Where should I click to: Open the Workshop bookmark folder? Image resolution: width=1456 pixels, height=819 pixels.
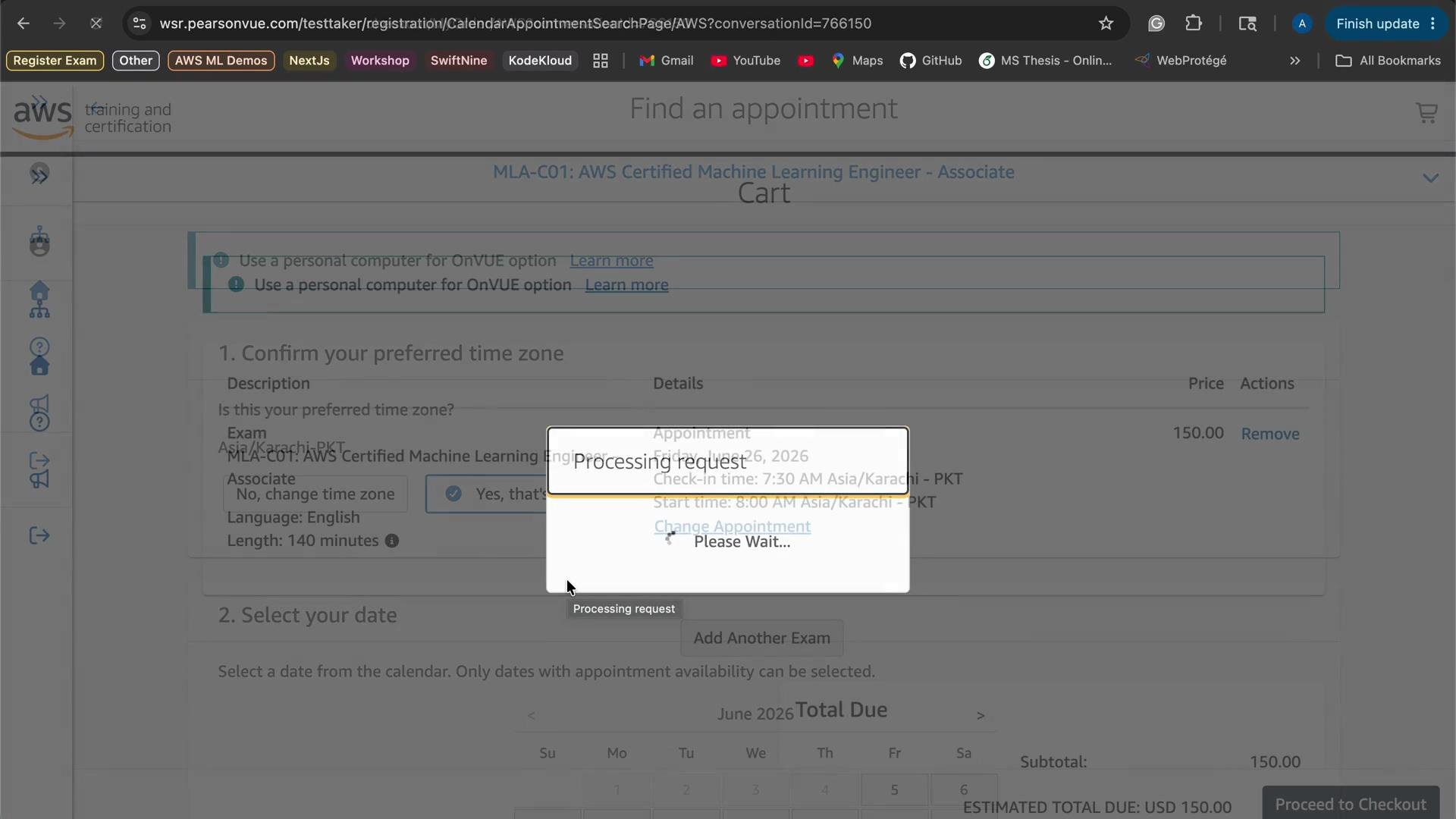(380, 61)
